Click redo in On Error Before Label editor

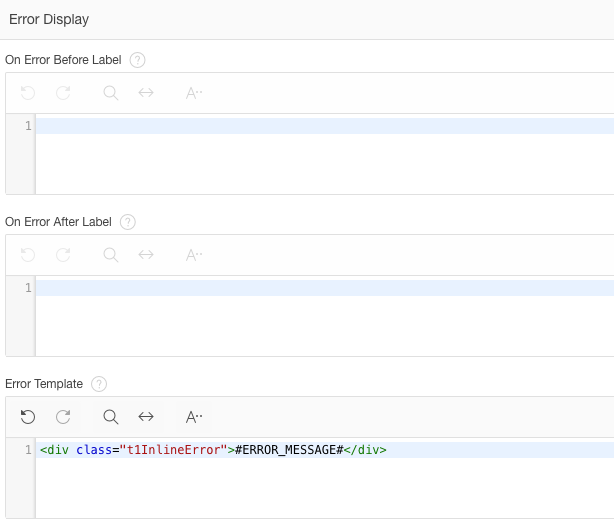coord(63,93)
